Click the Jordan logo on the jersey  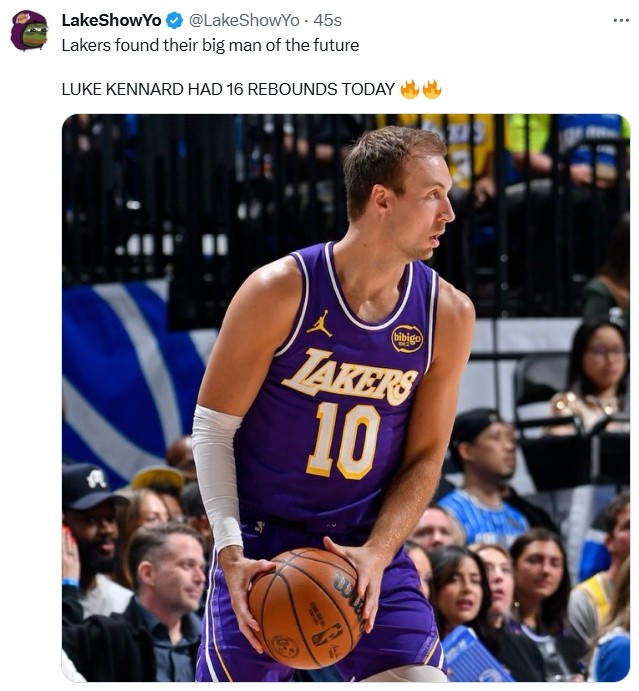(318, 324)
